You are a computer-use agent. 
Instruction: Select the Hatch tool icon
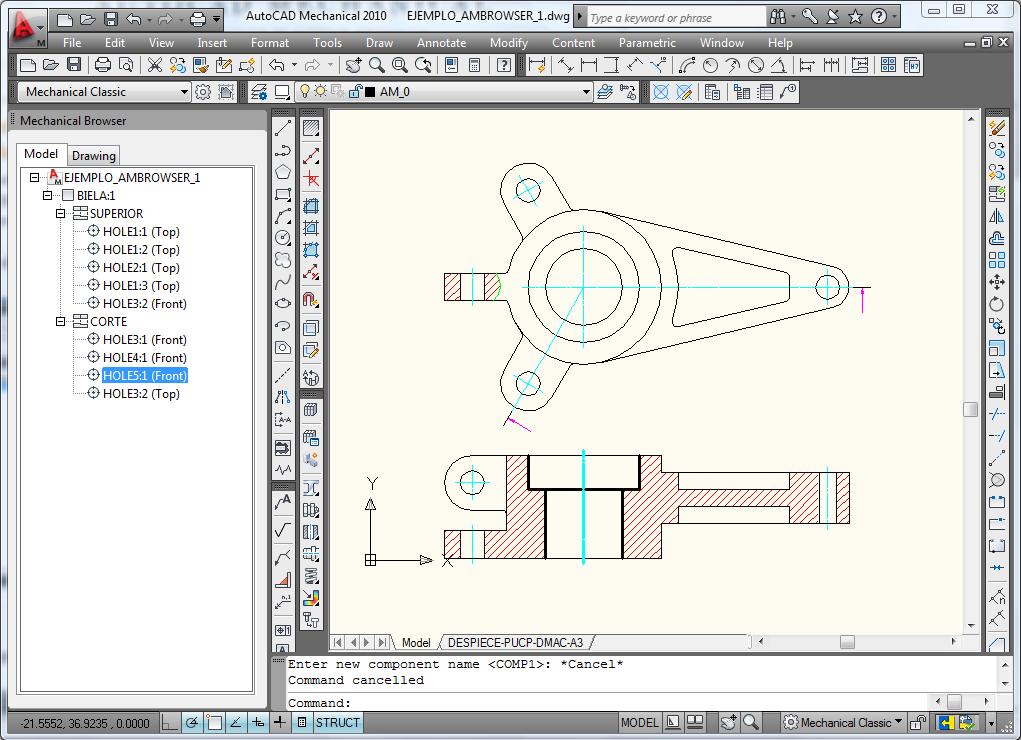(311, 128)
